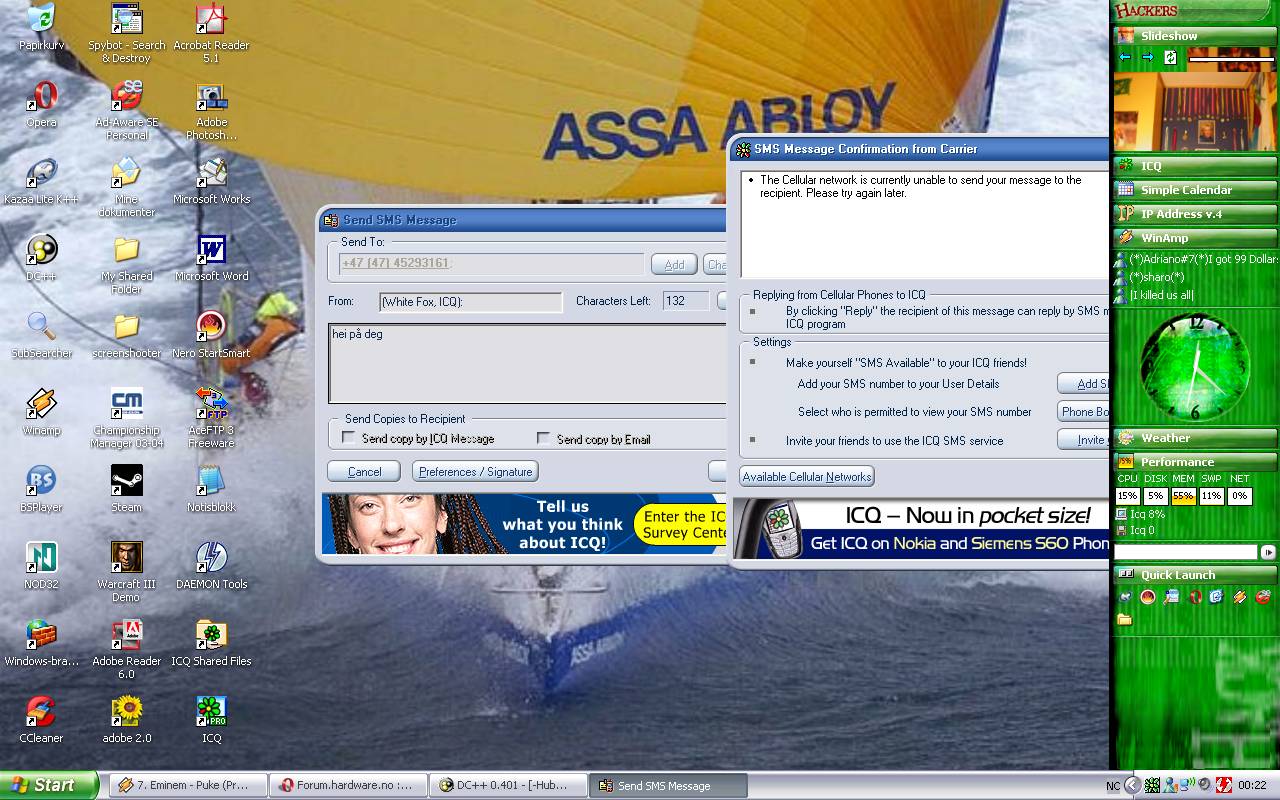Expand the Weather sidebar panel

point(1196,438)
